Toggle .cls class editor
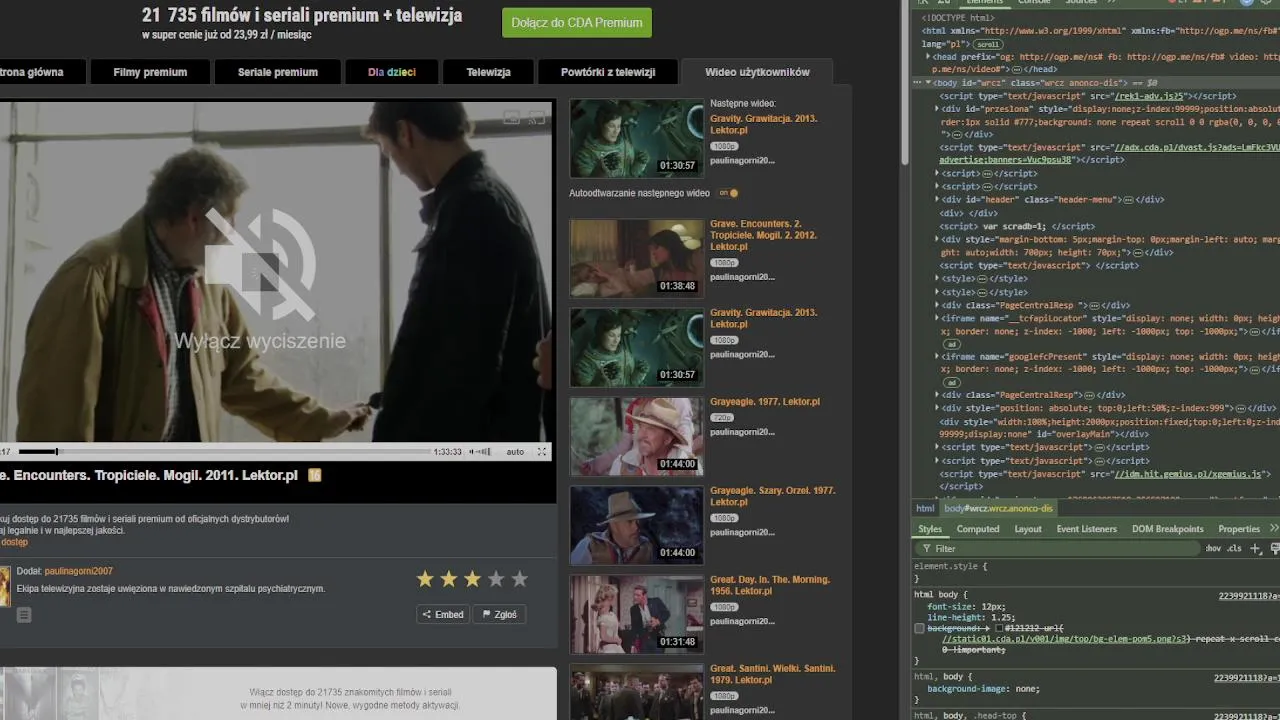 [1234, 548]
